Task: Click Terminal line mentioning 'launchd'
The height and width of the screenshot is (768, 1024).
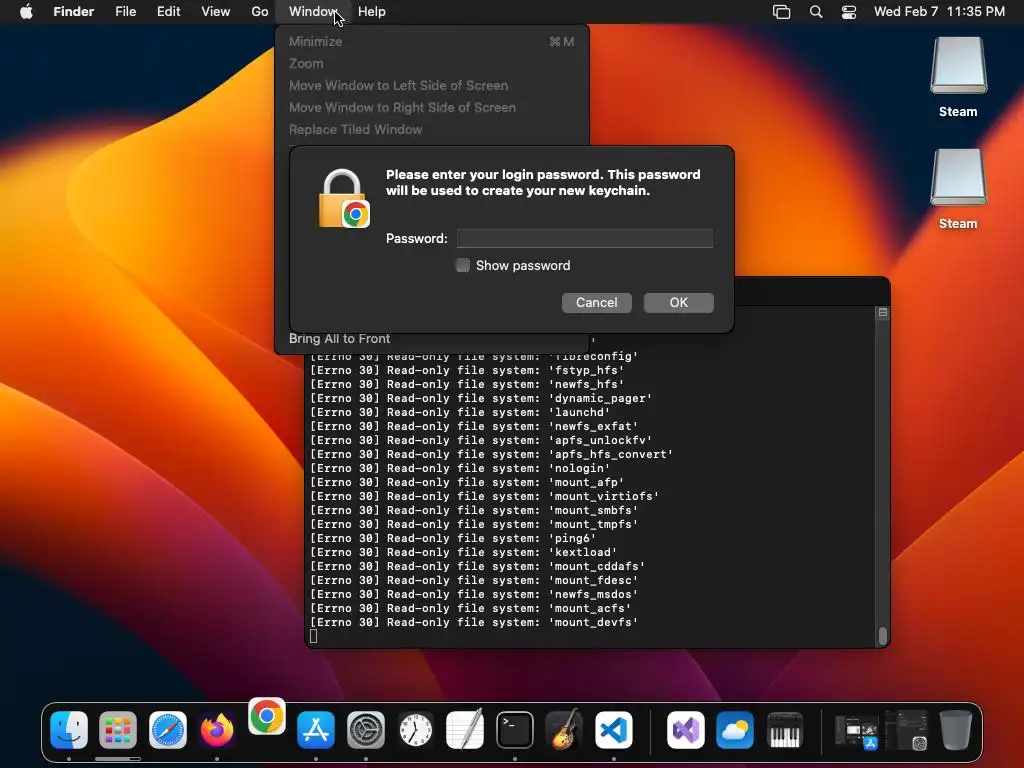Action: pyautogui.click(x=460, y=412)
